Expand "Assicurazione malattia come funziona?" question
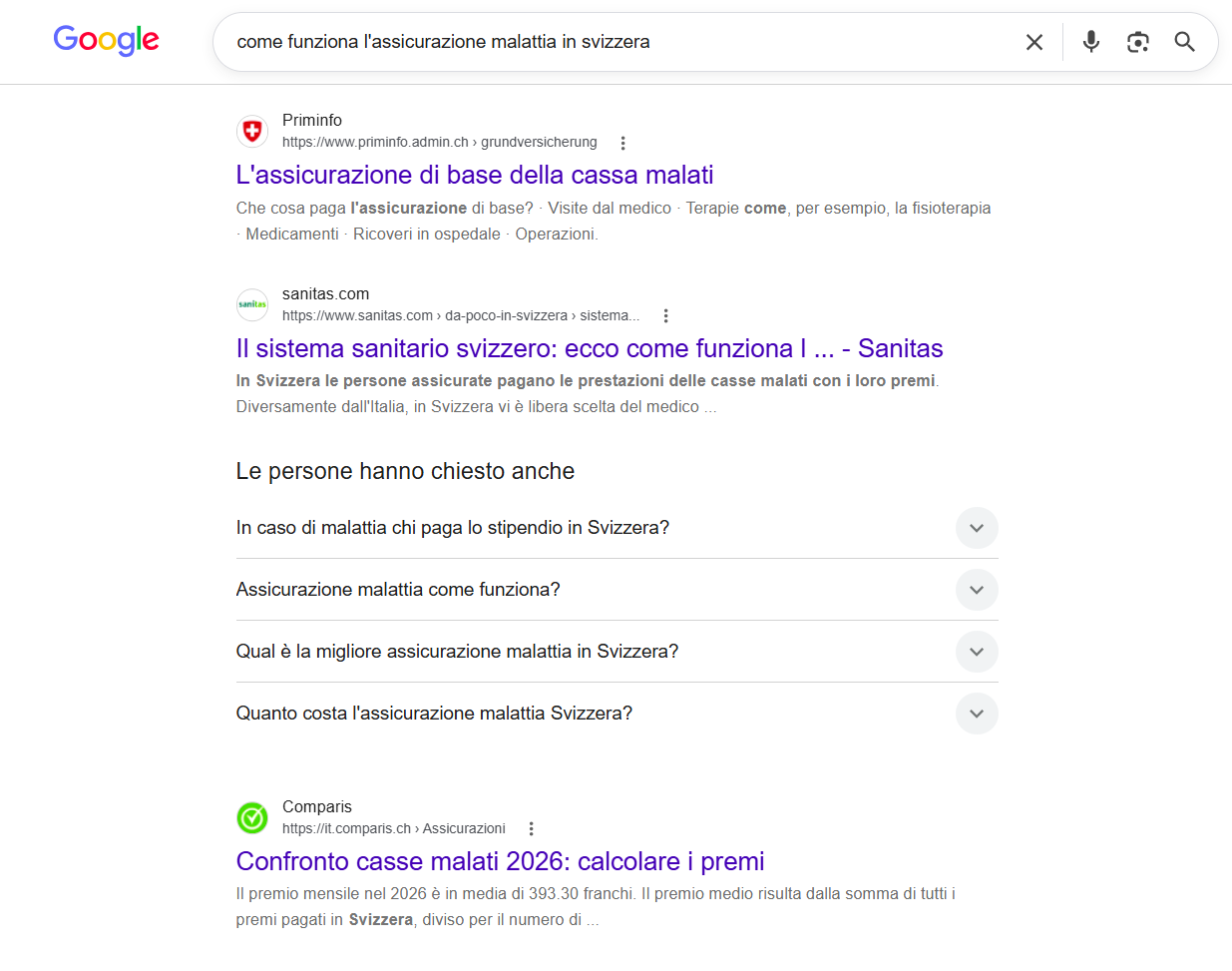 616,590
